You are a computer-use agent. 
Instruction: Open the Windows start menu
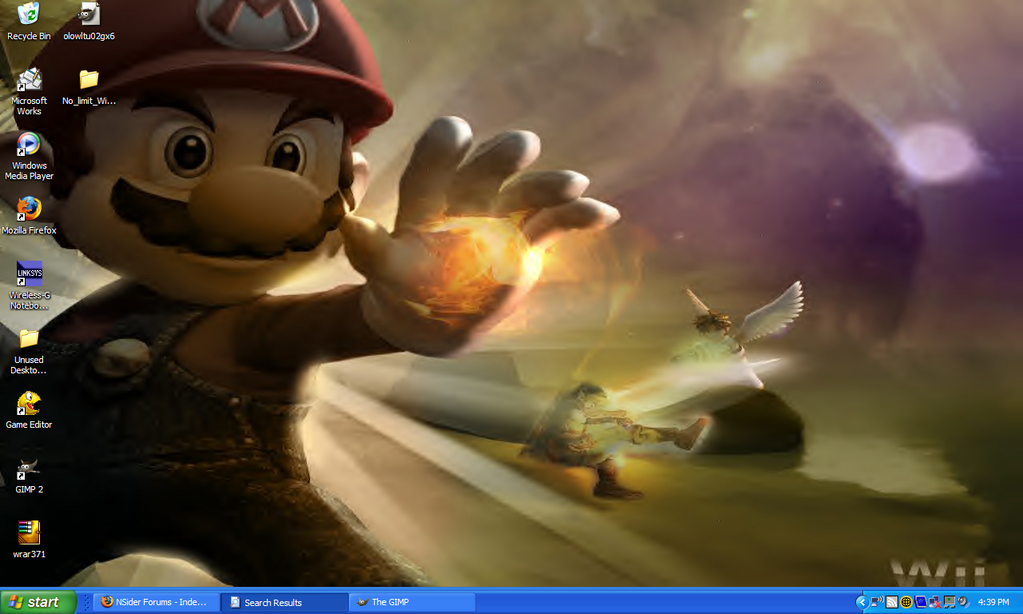38,602
